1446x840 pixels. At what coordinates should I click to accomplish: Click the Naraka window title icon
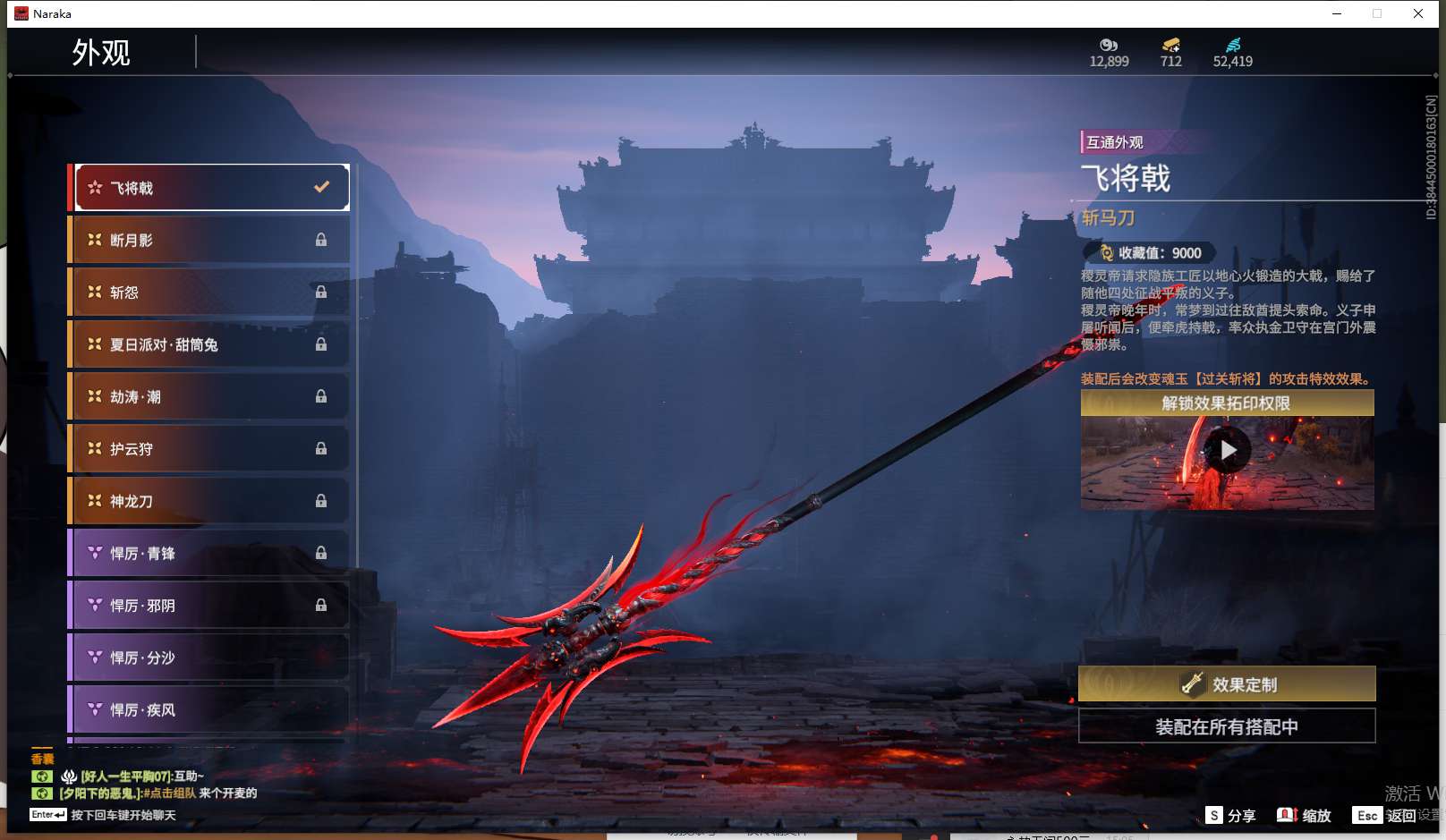[21, 13]
